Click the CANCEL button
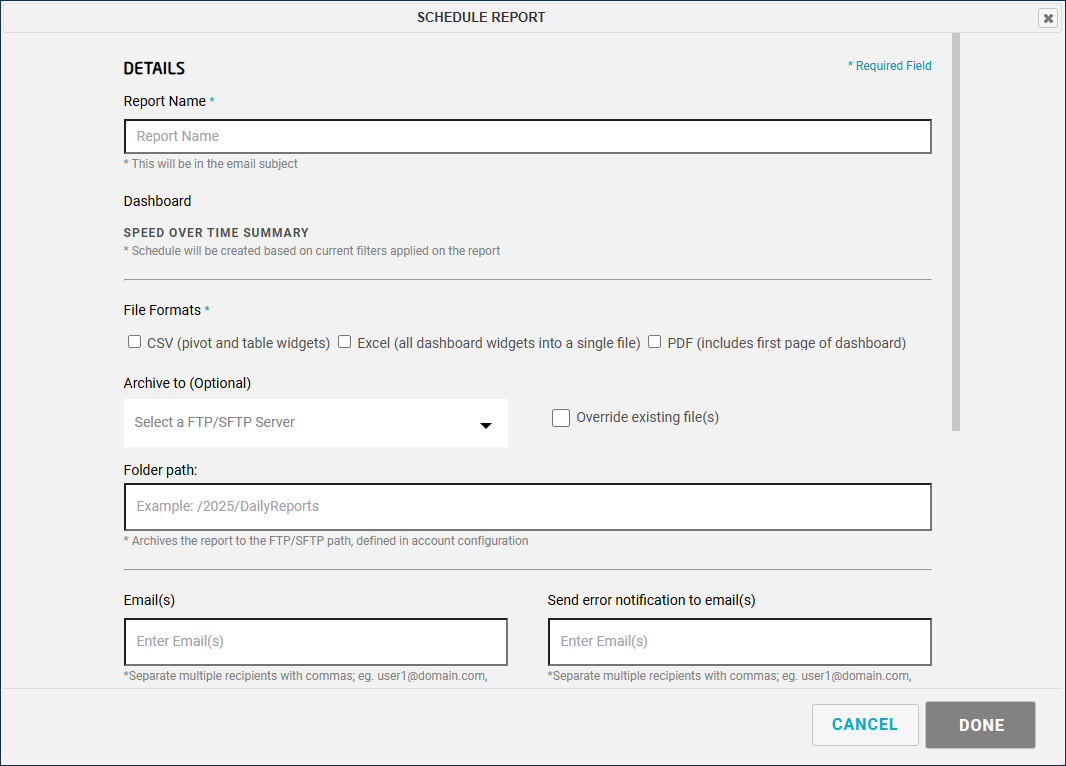 pyautogui.click(x=865, y=725)
